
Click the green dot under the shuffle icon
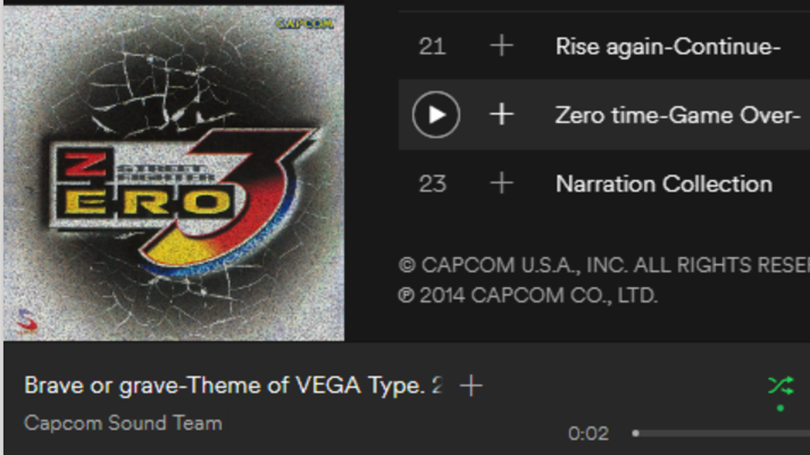(x=780, y=408)
